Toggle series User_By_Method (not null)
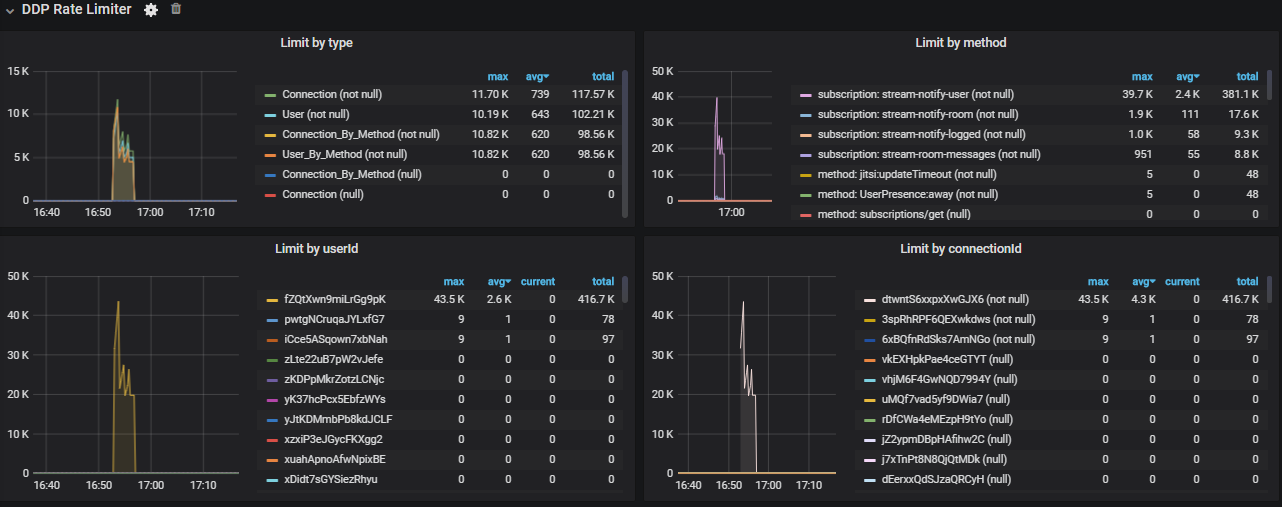Viewport: 1282px width, 507px height. click(x=345, y=154)
